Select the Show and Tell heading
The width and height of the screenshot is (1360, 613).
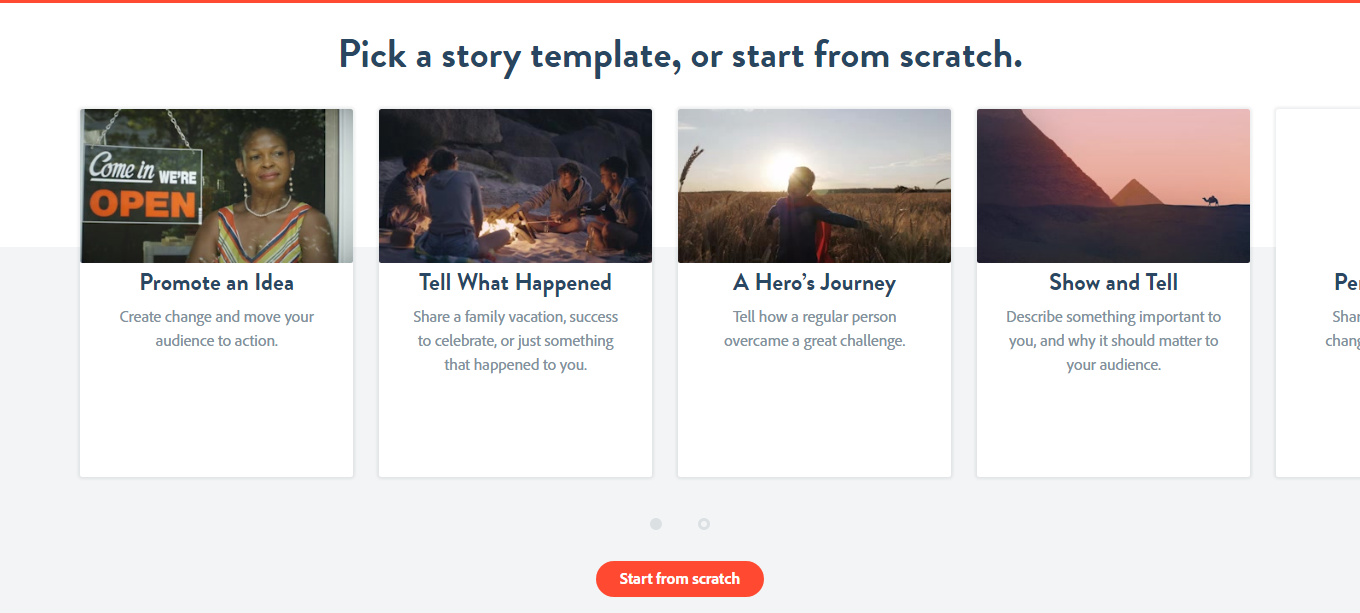click(x=1113, y=283)
